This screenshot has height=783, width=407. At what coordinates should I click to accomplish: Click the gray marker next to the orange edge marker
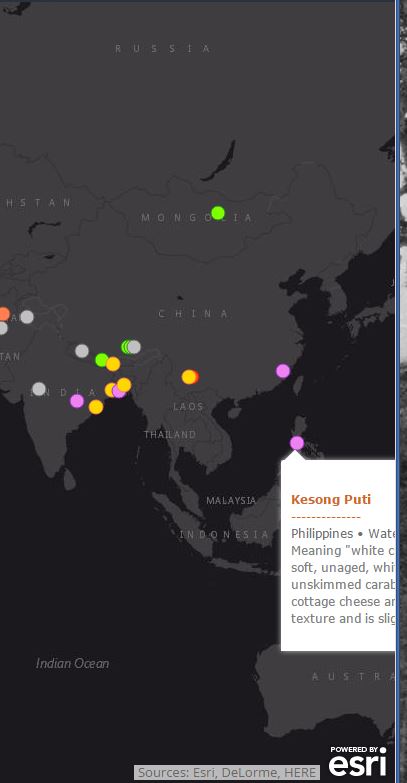[27, 317]
